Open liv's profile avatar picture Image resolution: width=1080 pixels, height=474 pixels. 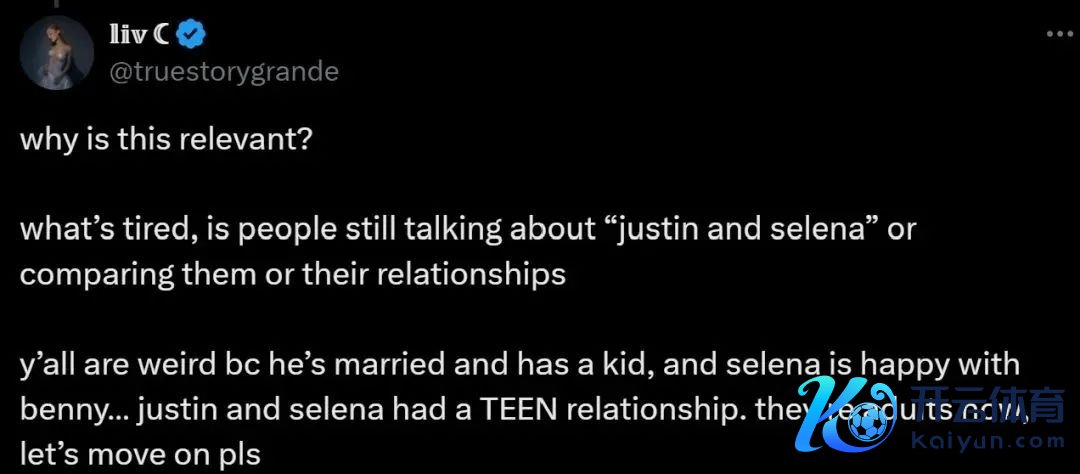coord(57,53)
